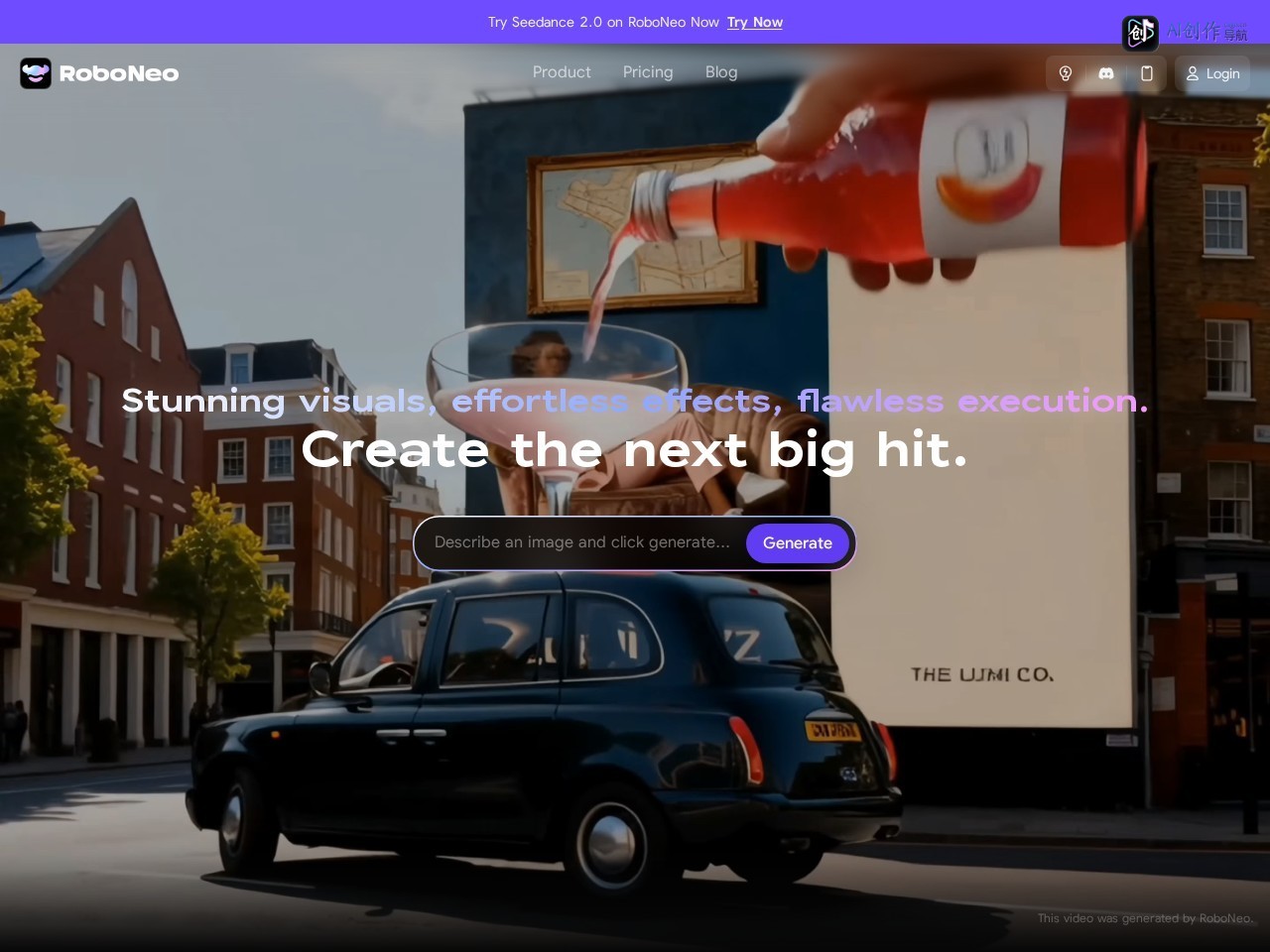This screenshot has width=1270, height=952.
Task: Open the Blog page
Action: tap(721, 72)
